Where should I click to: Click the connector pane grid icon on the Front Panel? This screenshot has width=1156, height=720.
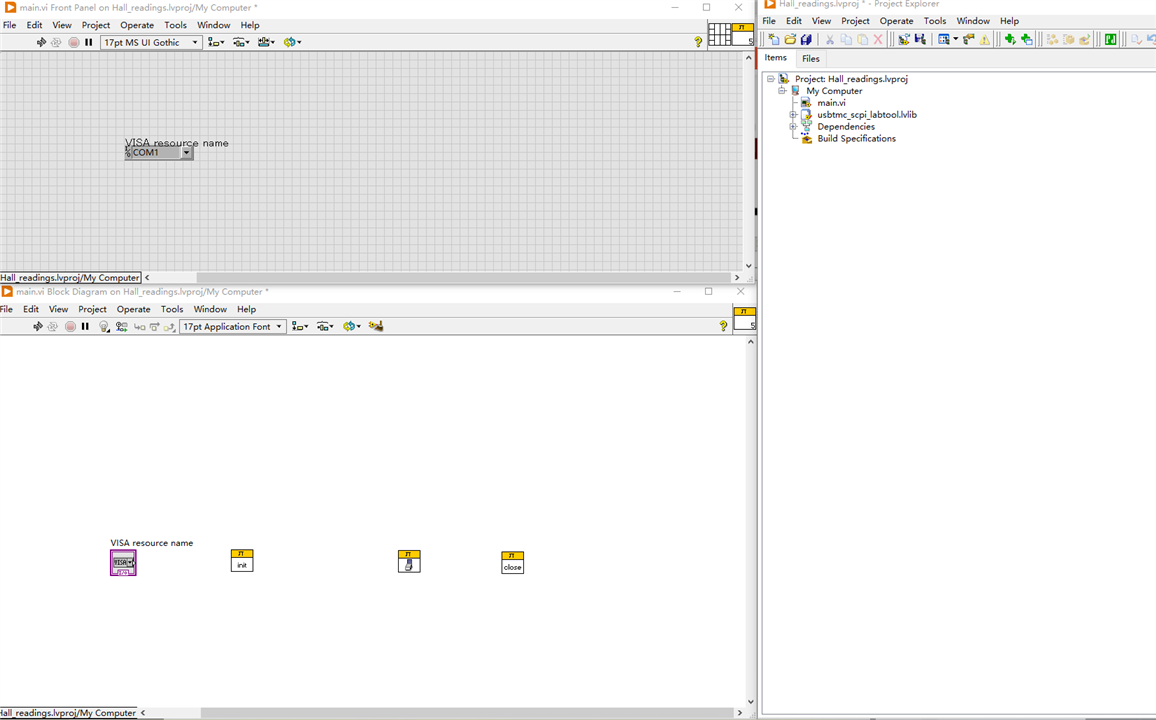720,35
